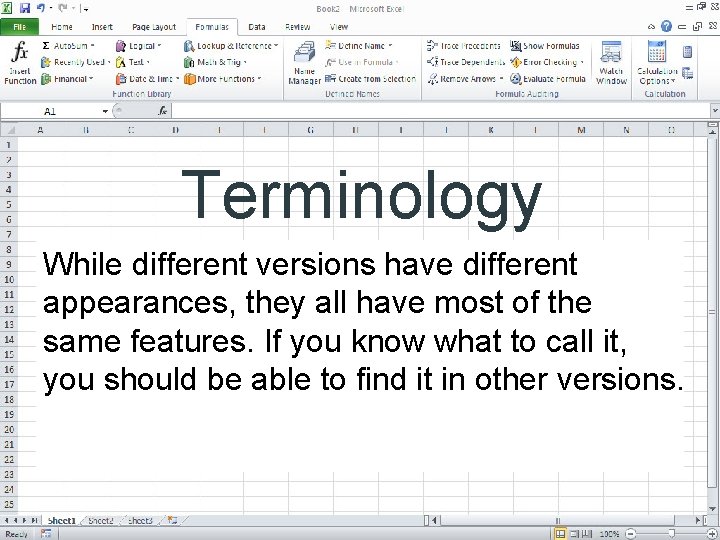Click the zoom out minus button
This screenshot has width=720, height=540.
pyautogui.click(x=631, y=534)
